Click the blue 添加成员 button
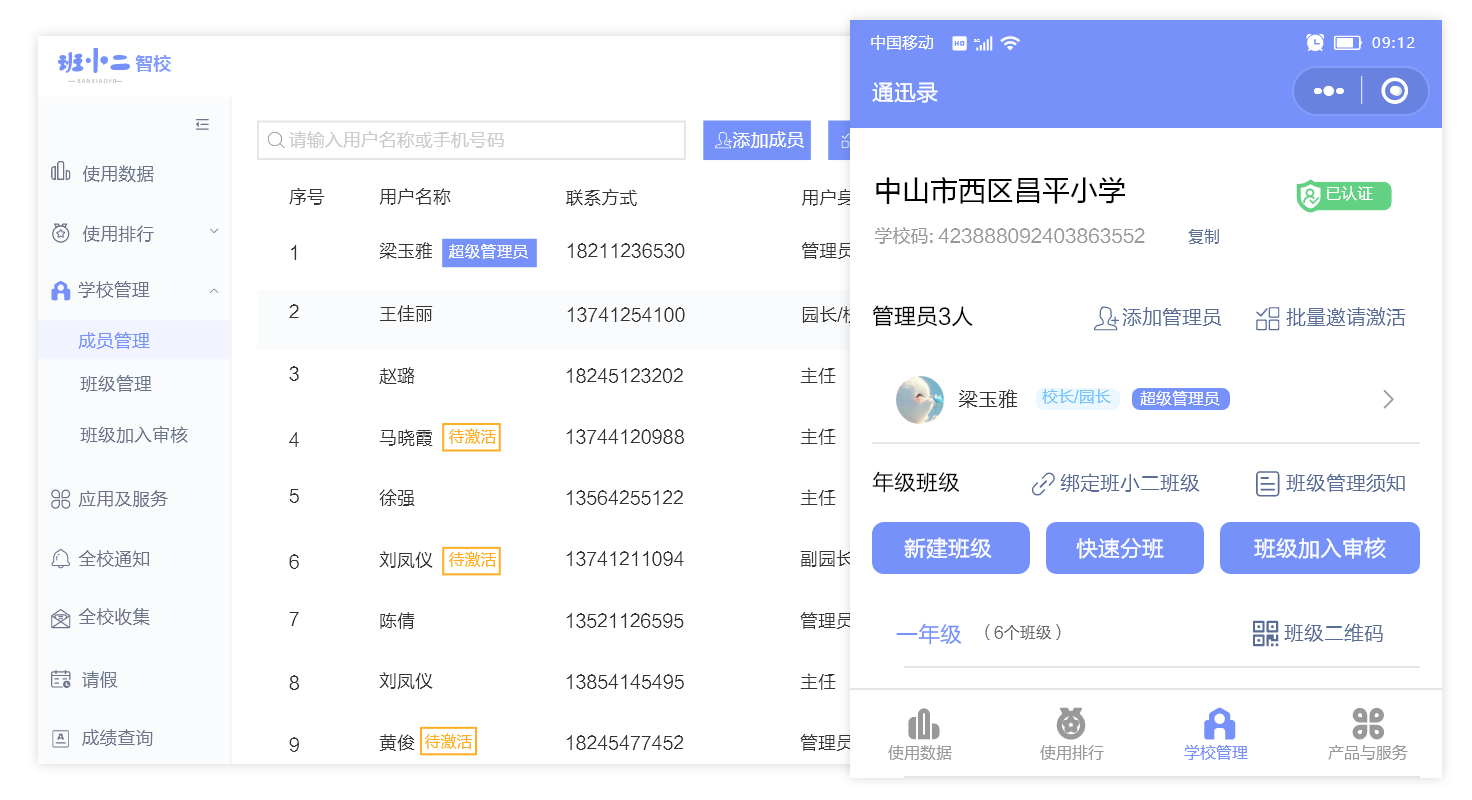Screen dimensions: 1472x800 tap(757, 140)
